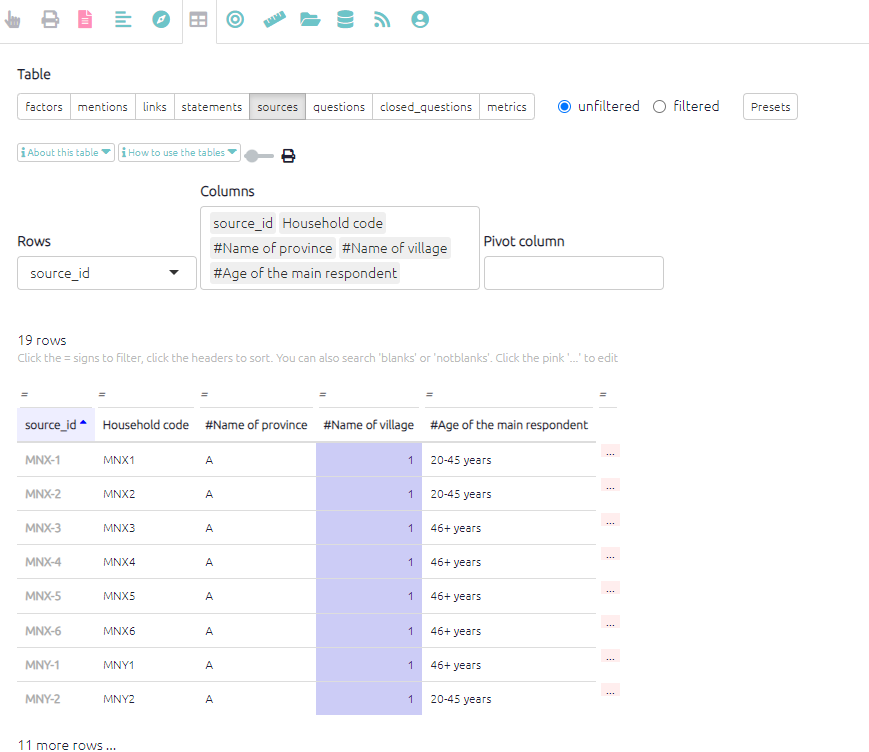Switch to the closed_questions table tab
The image size is (869, 752).
[x=426, y=107]
